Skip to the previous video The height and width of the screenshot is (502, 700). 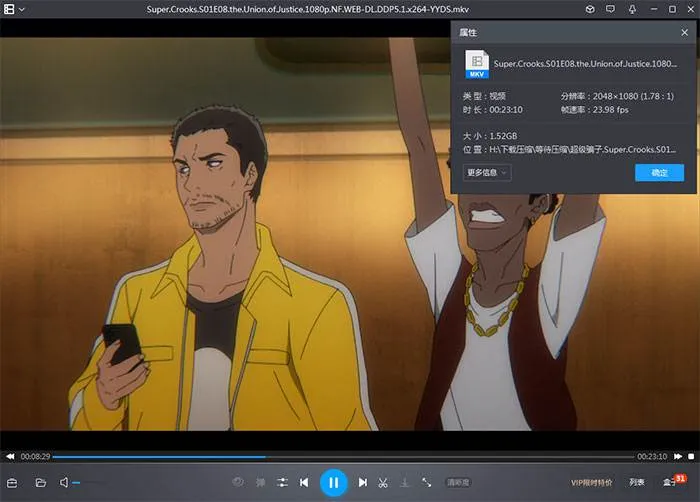[x=304, y=482]
